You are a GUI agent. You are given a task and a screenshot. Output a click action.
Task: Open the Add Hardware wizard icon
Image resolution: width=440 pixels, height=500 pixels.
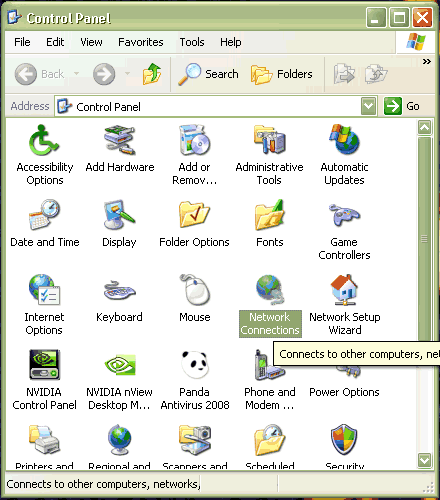tap(120, 141)
